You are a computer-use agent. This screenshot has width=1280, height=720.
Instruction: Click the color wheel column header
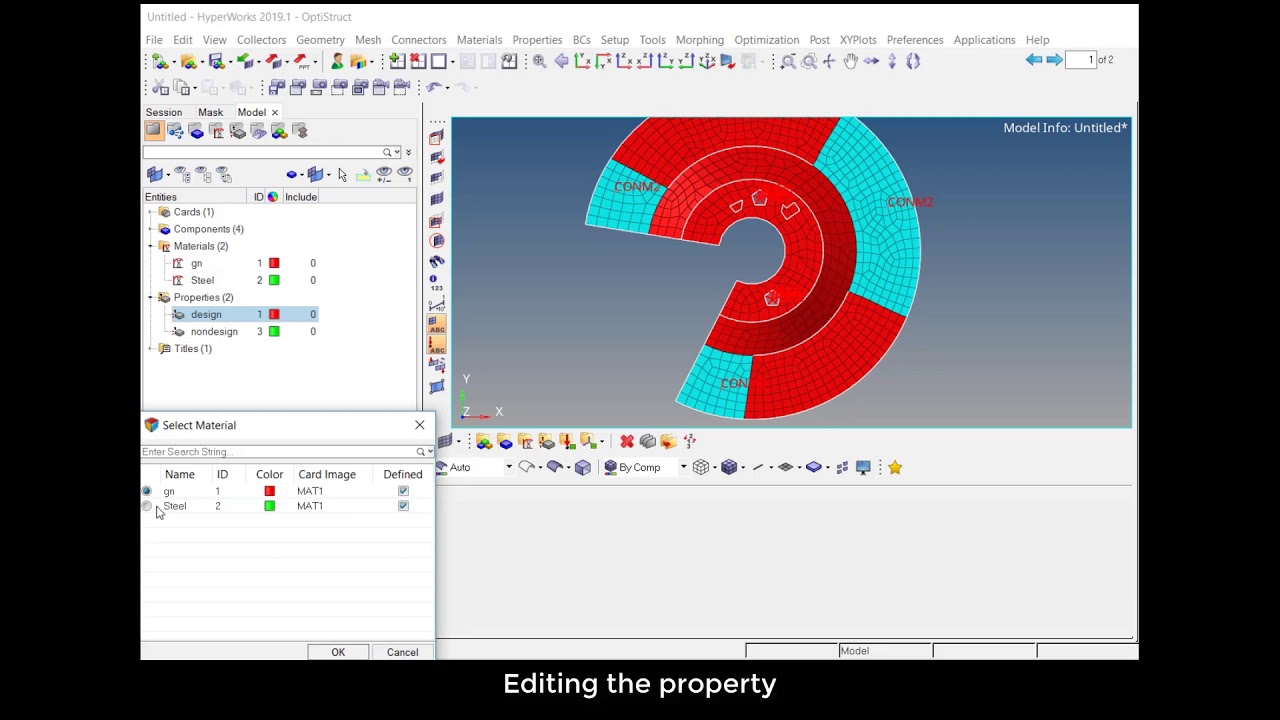(x=272, y=197)
